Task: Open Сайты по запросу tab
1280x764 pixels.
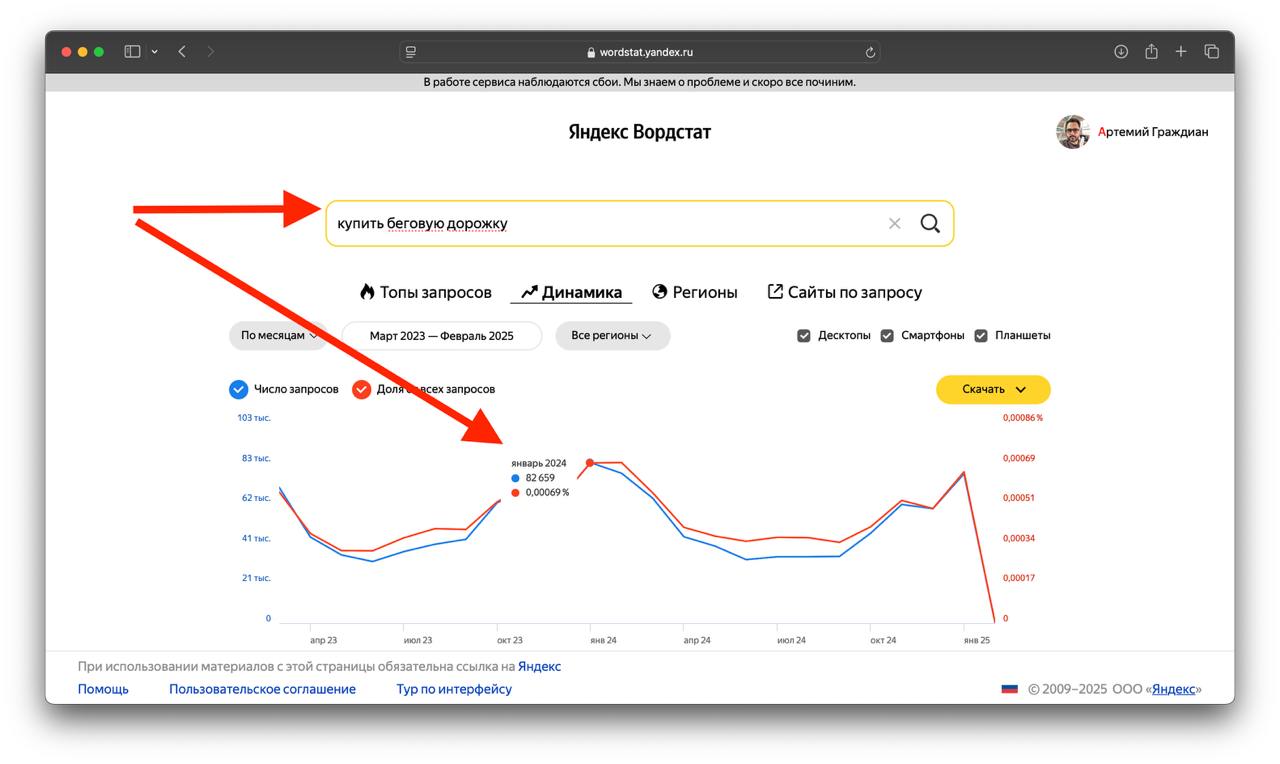Action: [844, 292]
